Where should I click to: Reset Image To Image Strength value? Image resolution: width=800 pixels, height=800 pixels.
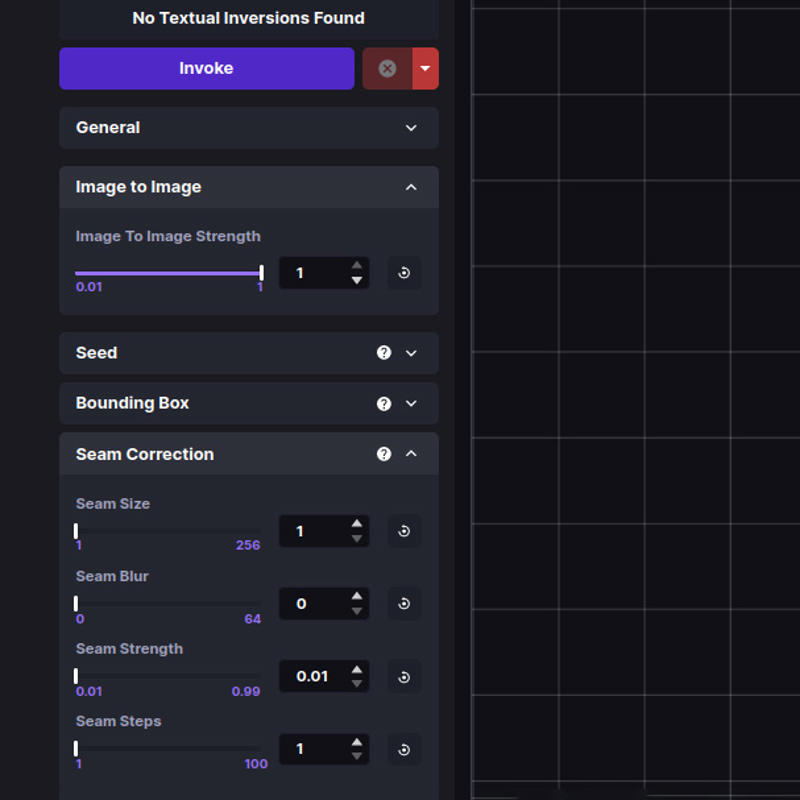pos(404,272)
